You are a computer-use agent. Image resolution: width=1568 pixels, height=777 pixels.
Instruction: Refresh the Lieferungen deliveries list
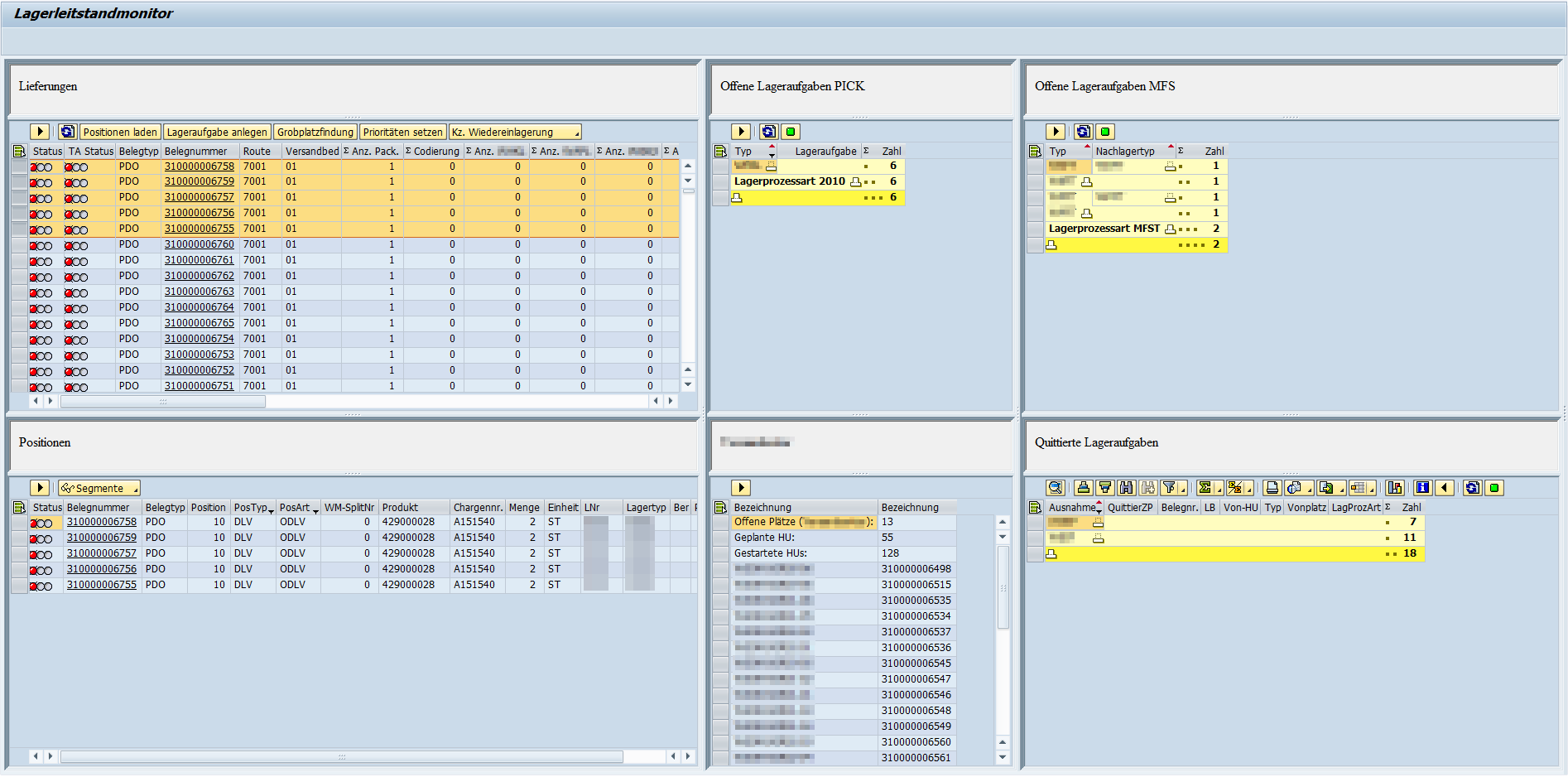point(67,132)
